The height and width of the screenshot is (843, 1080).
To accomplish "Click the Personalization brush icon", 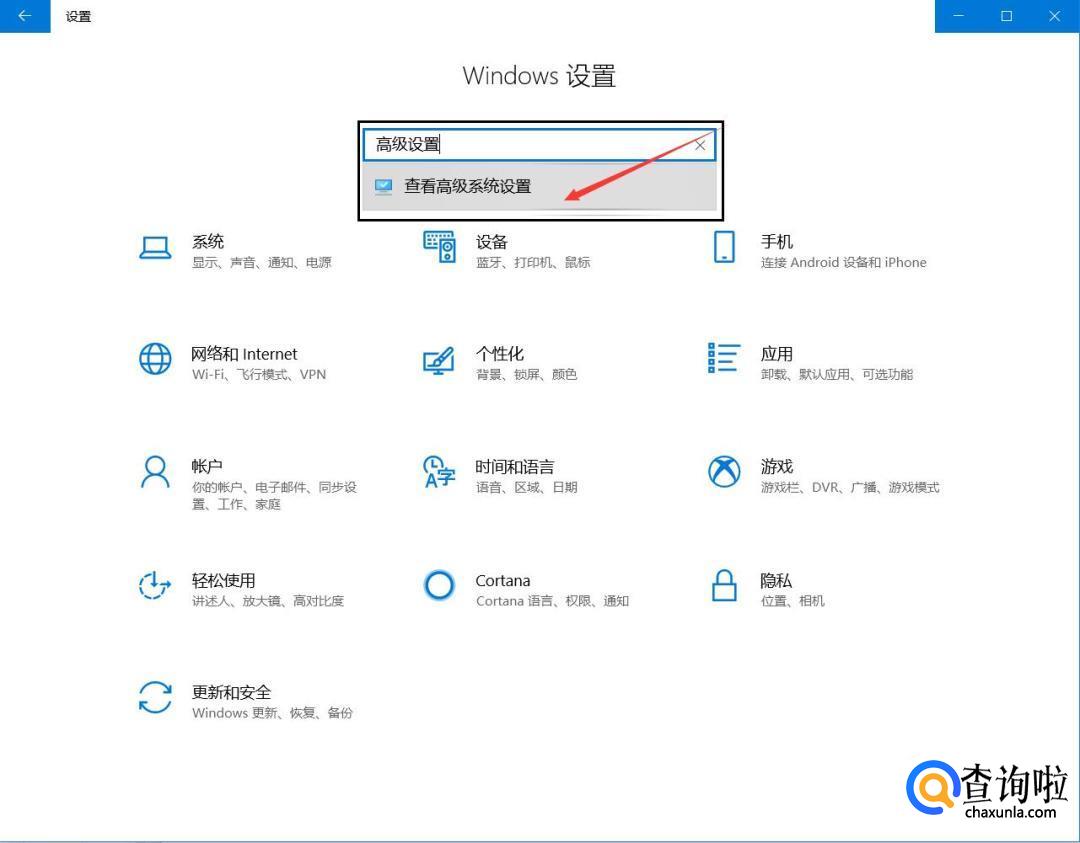I will click(439, 360).
